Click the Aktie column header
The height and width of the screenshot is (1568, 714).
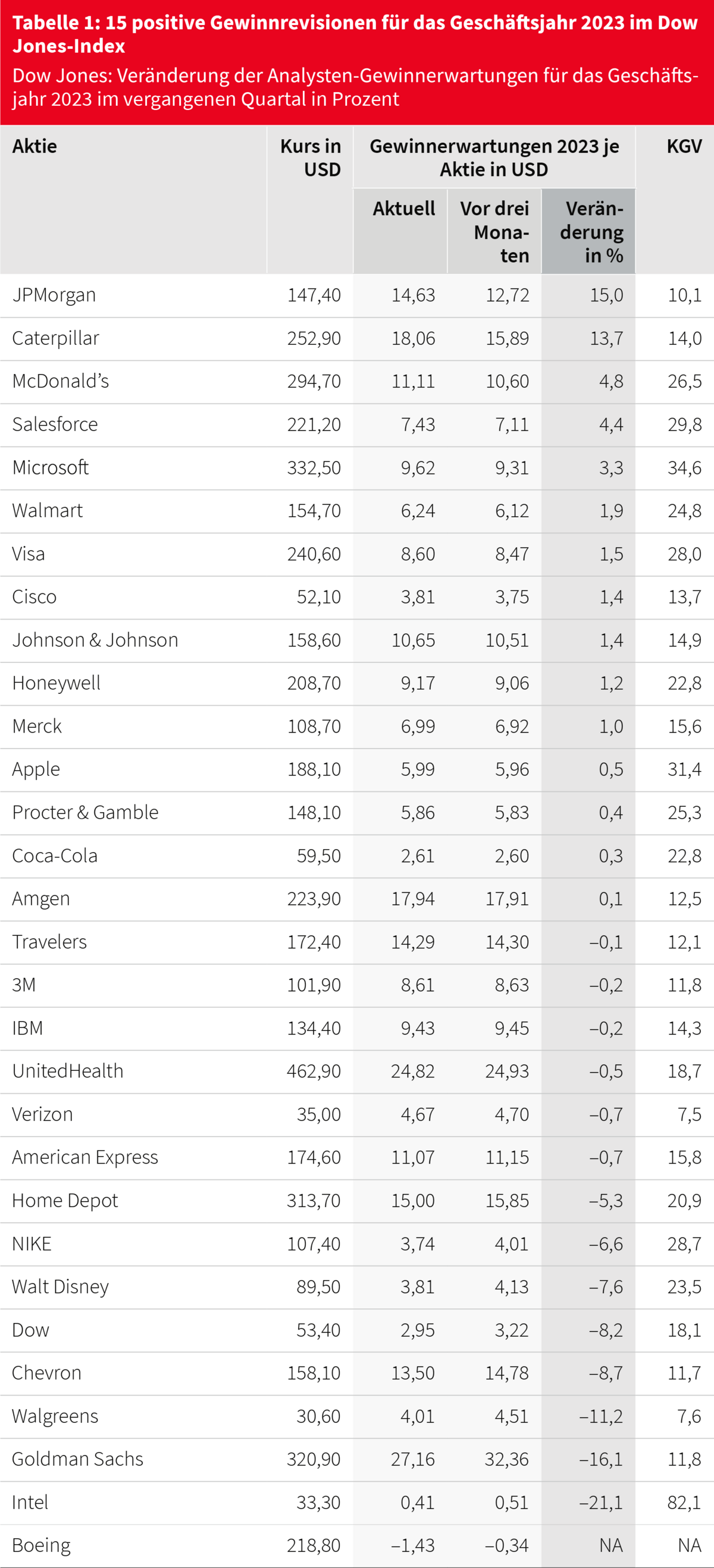35,146
